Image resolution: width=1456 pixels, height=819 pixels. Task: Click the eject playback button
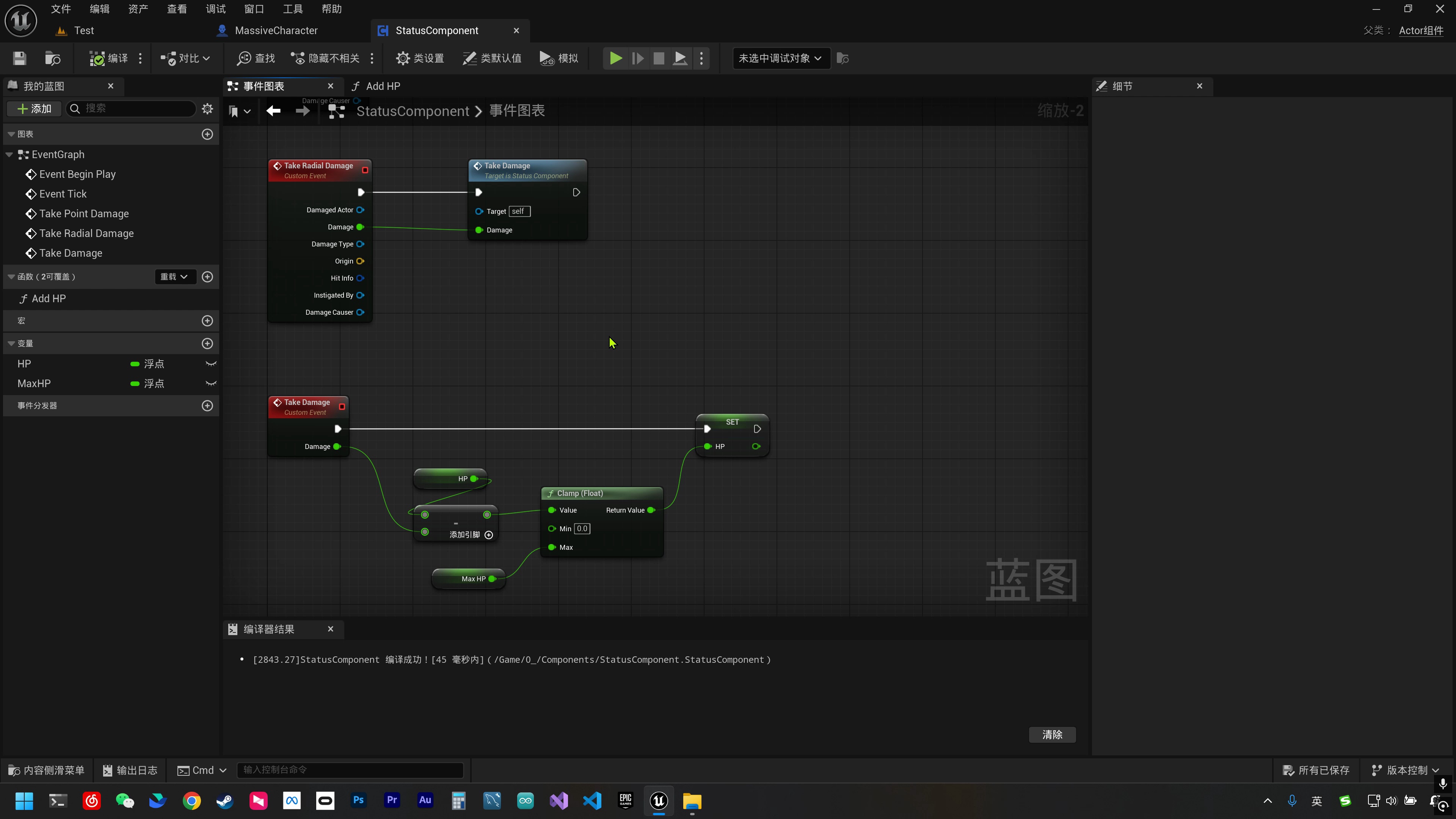pyautogui.click(x=681, y=58)
